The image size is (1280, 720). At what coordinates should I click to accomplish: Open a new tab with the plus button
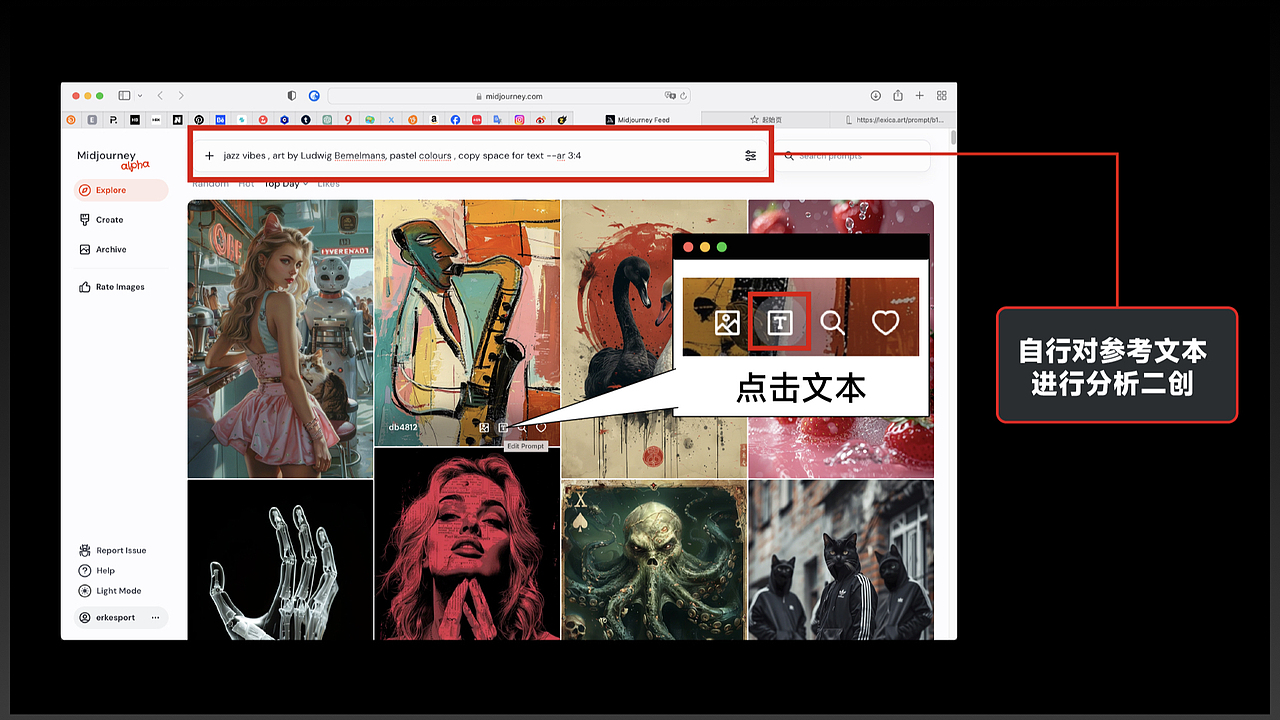920,95
